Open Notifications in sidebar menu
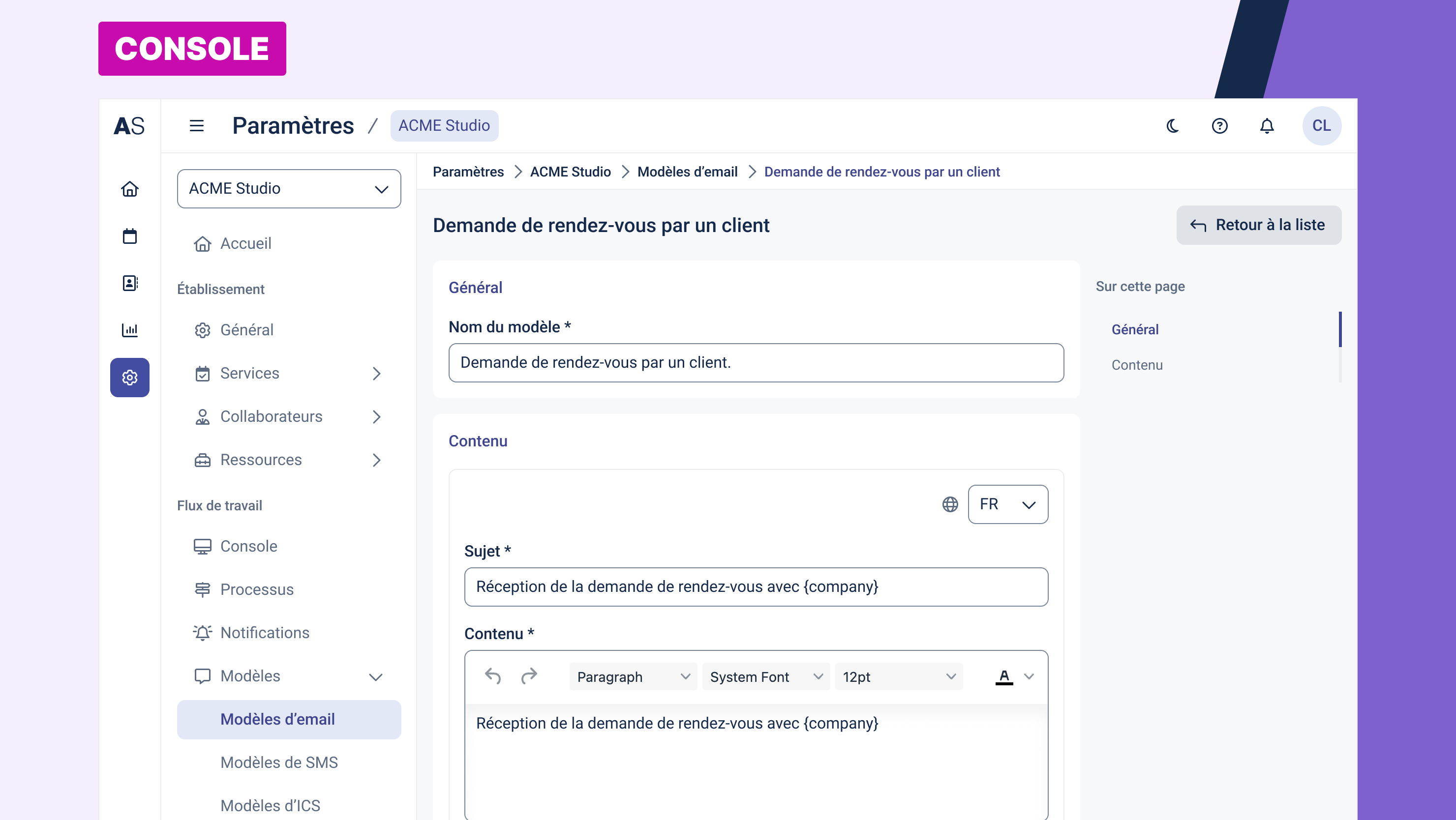This screenshot has width=1456, height=820. [x=265, y=633]
